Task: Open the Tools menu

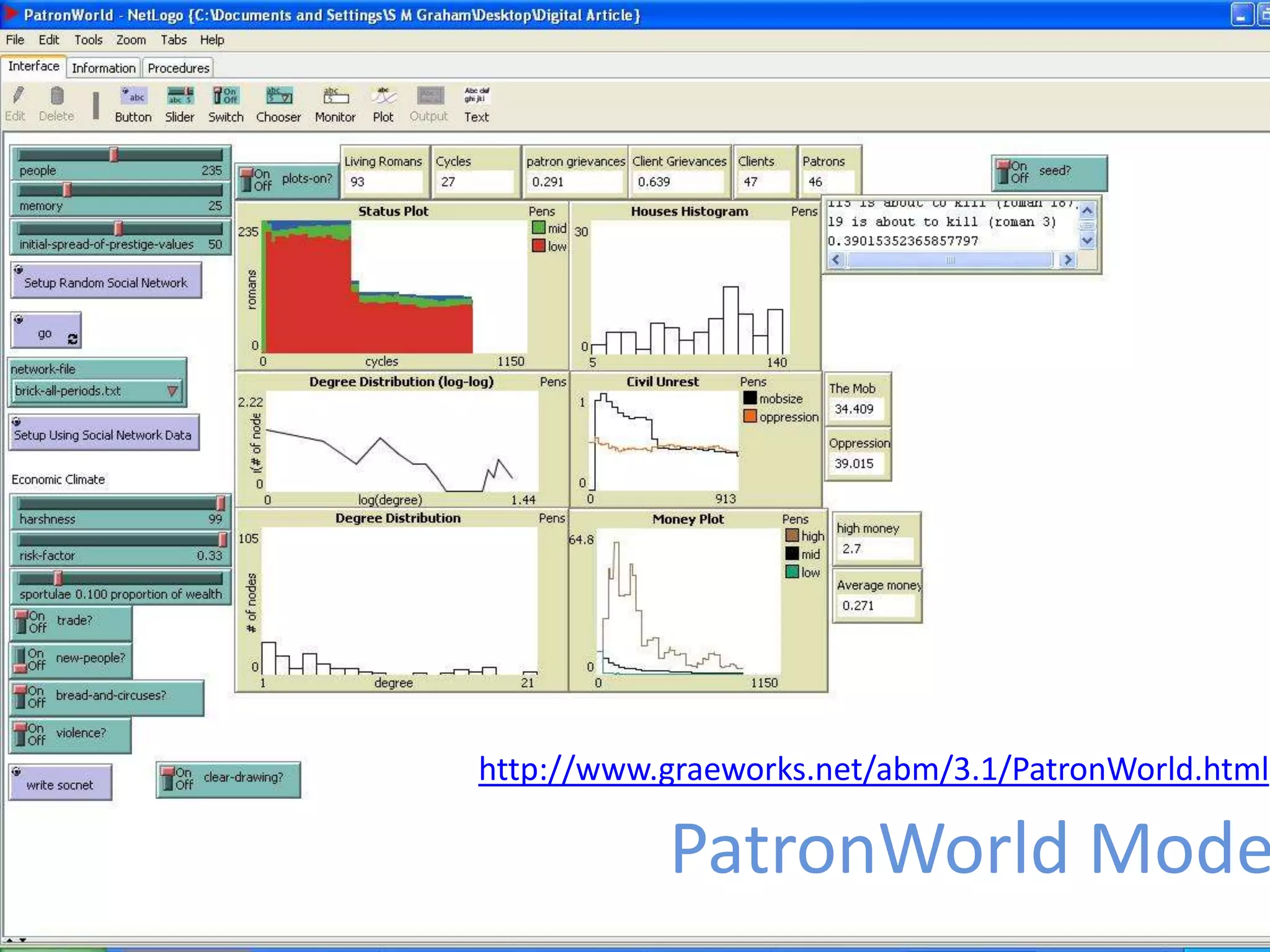Action: [x=89, y=40]
